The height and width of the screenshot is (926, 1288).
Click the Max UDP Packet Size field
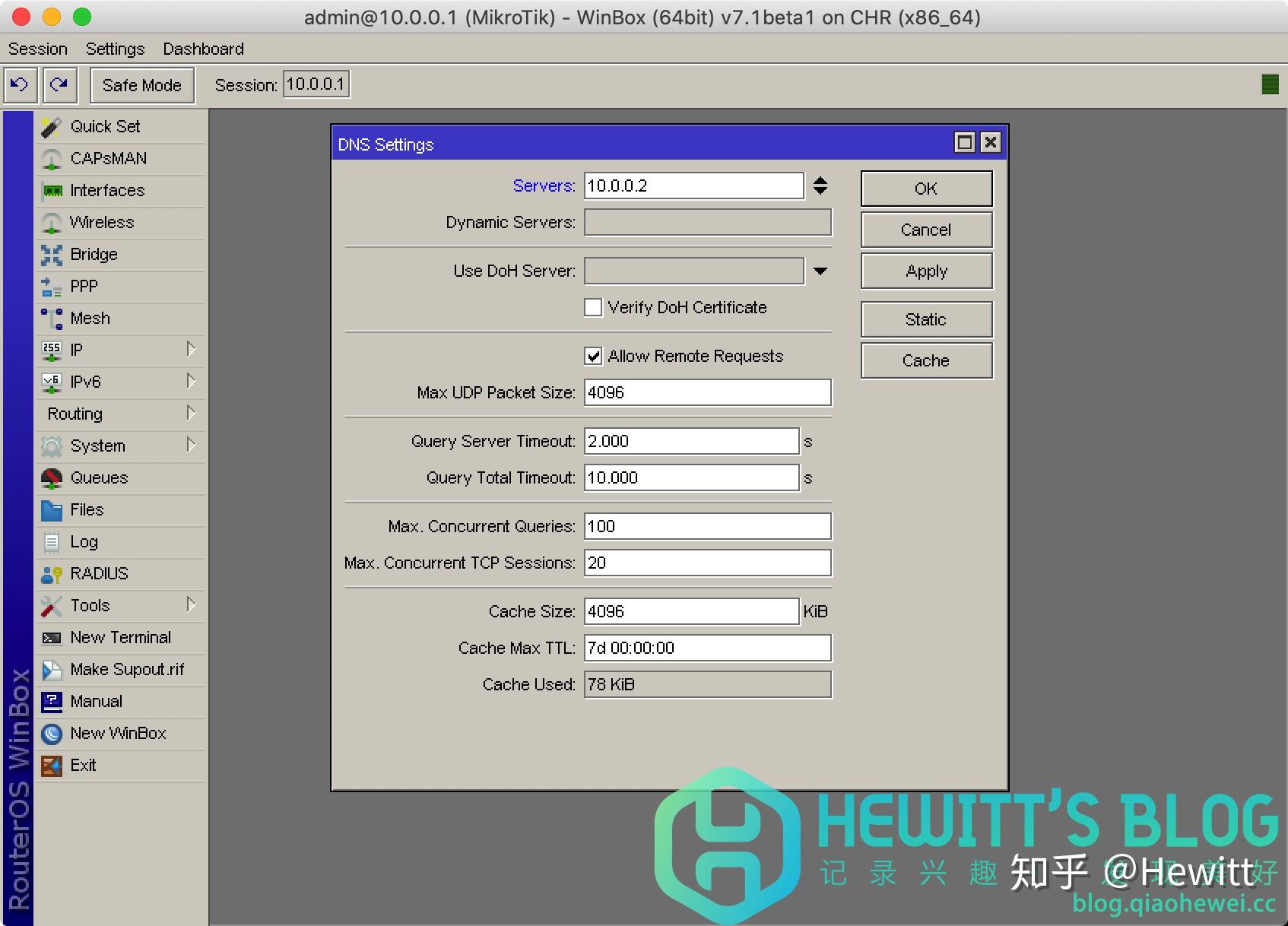point(707,392)
